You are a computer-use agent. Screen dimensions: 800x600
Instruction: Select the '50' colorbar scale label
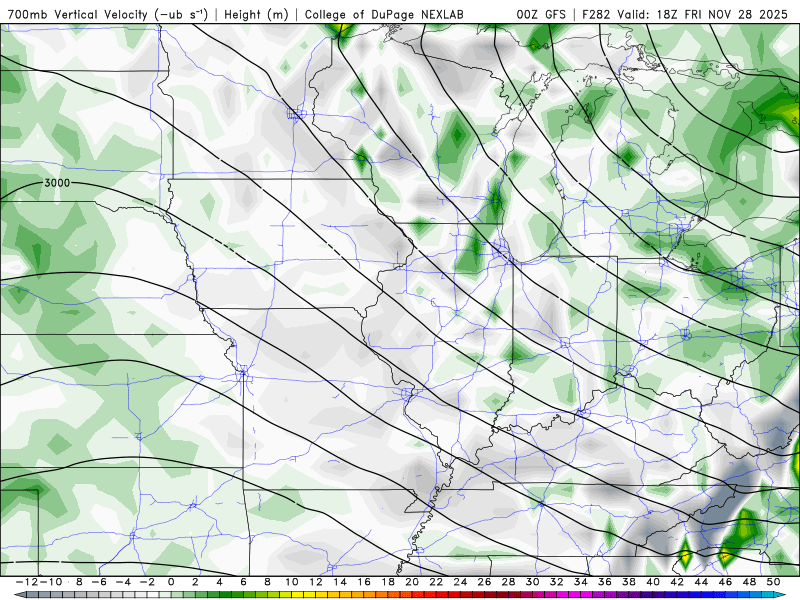pos(773,582)
